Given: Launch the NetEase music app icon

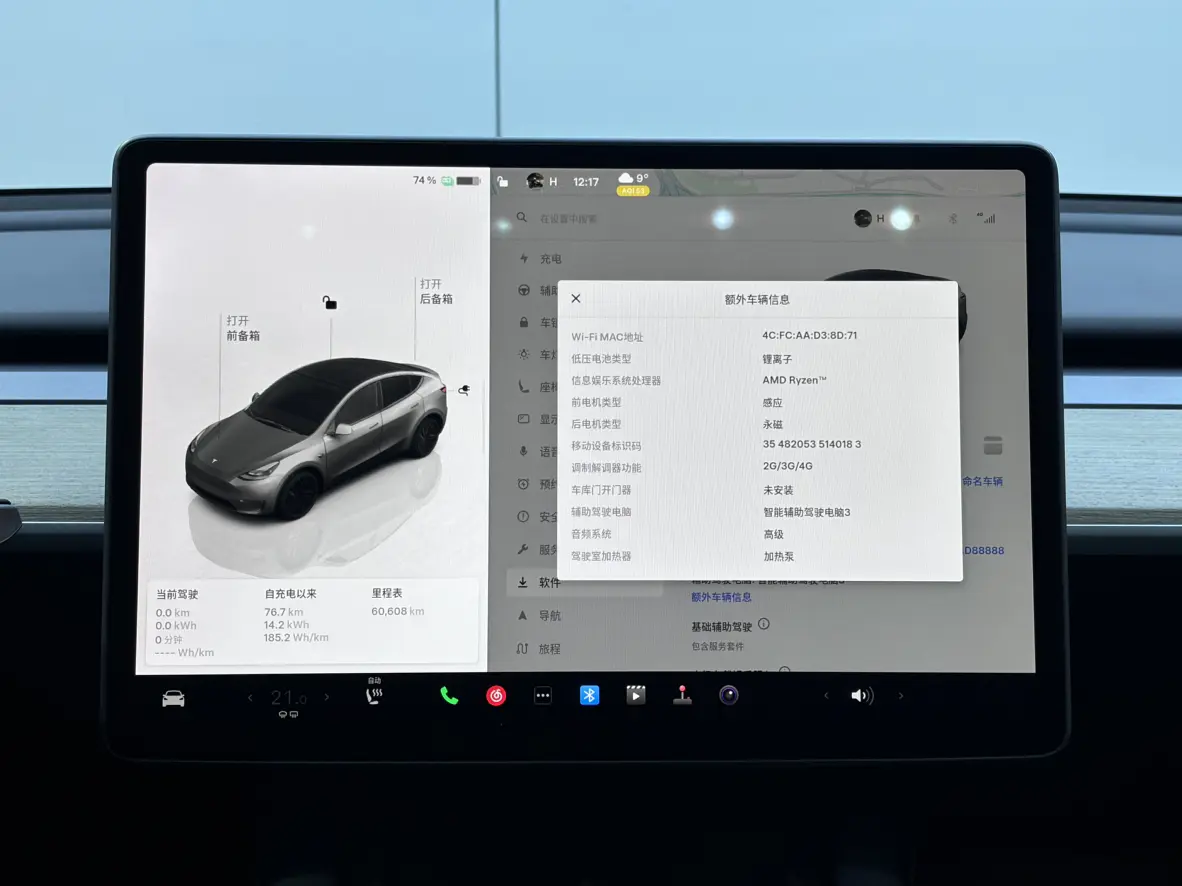Looking at the screenshot, I should [x=496, y=696].
